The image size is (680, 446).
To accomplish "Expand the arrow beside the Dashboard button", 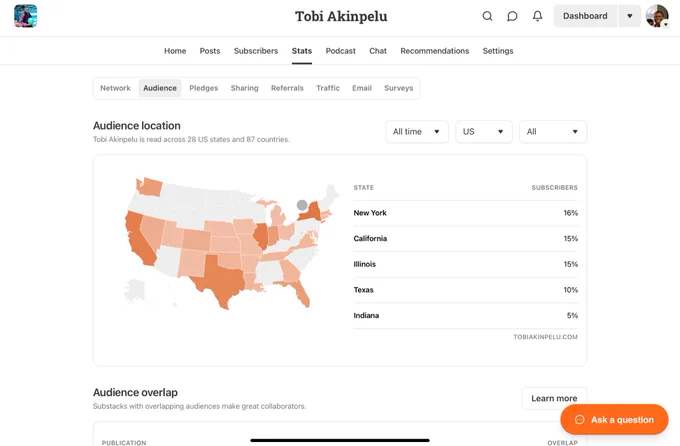I will [x=630, y=16].
